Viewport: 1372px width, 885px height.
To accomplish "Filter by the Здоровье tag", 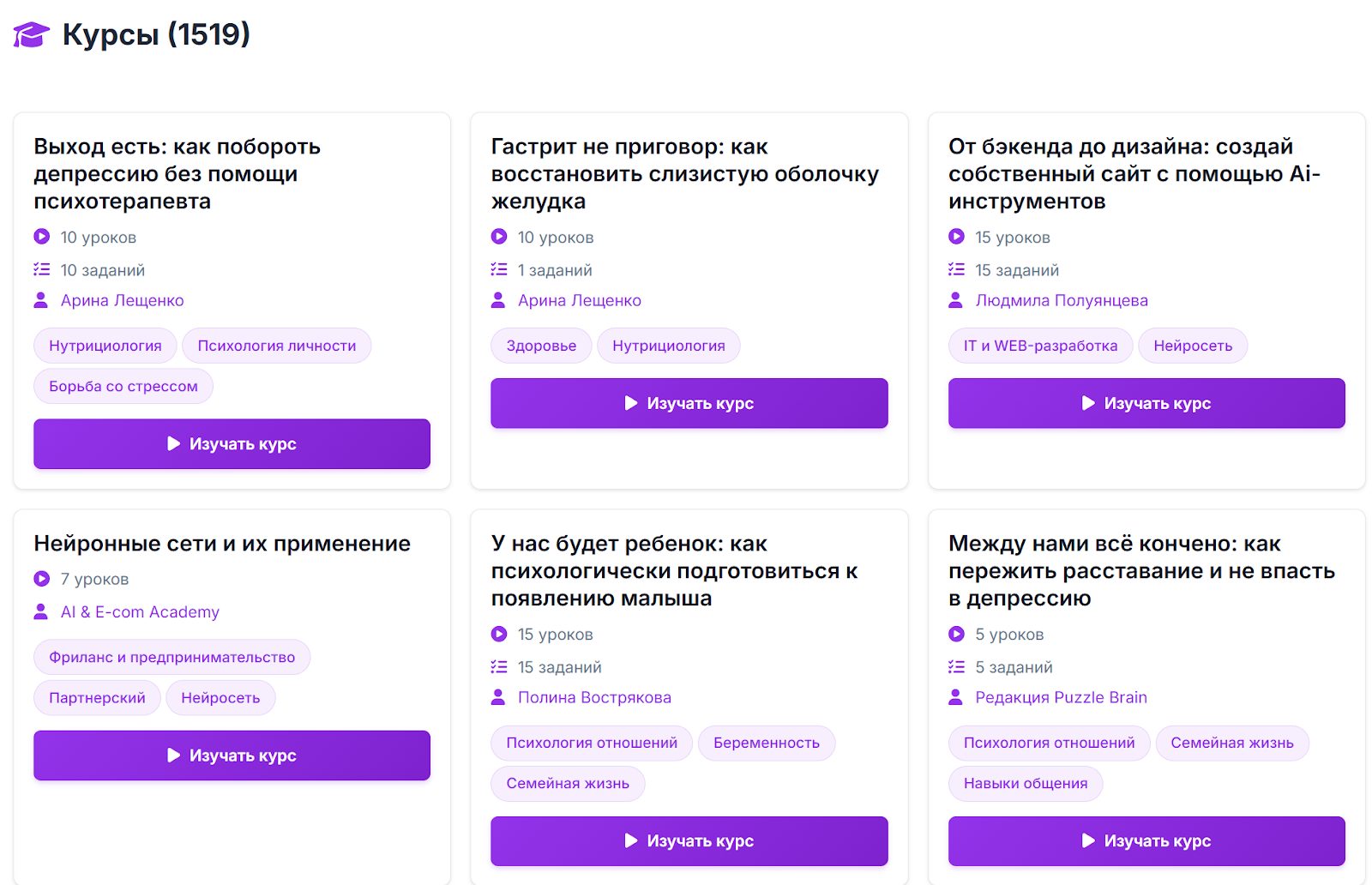I will coord(541,346).
